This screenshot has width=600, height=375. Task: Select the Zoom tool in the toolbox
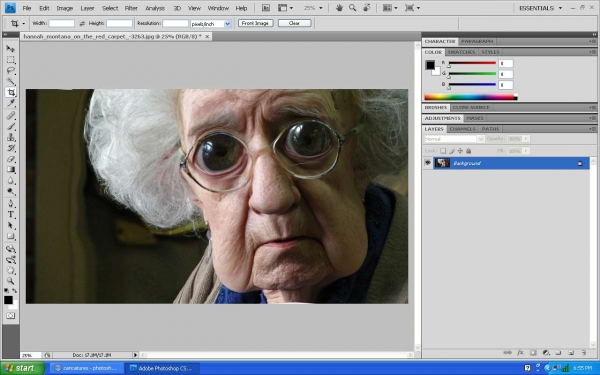(10, 281)
